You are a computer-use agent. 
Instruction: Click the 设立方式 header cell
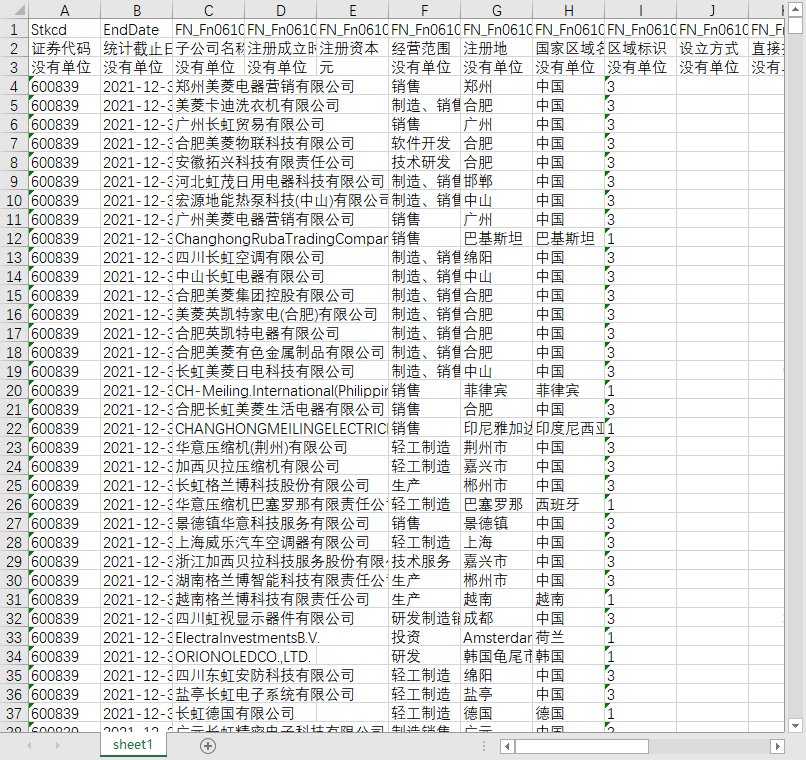coord(712,48)
